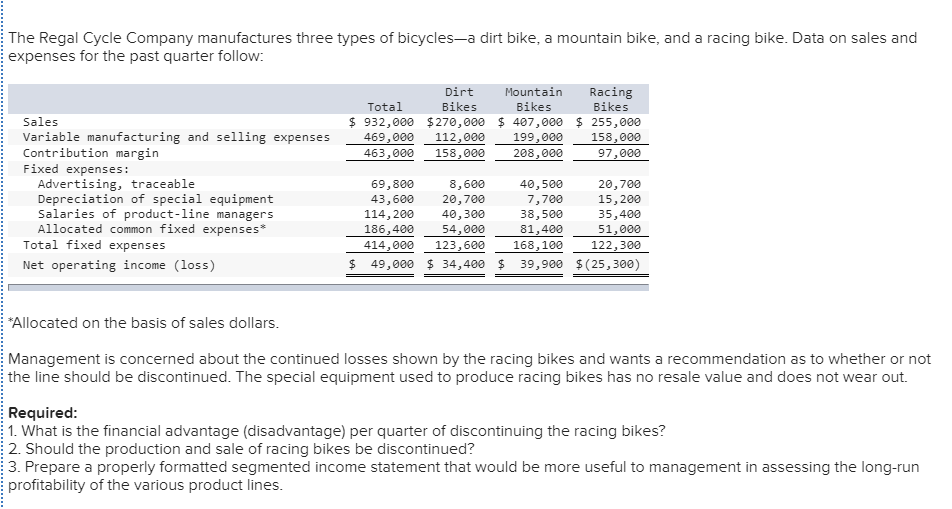Select Mountain Bikes net income 39,900
This screenshot has height=509, width=952.
click(531, 265)
